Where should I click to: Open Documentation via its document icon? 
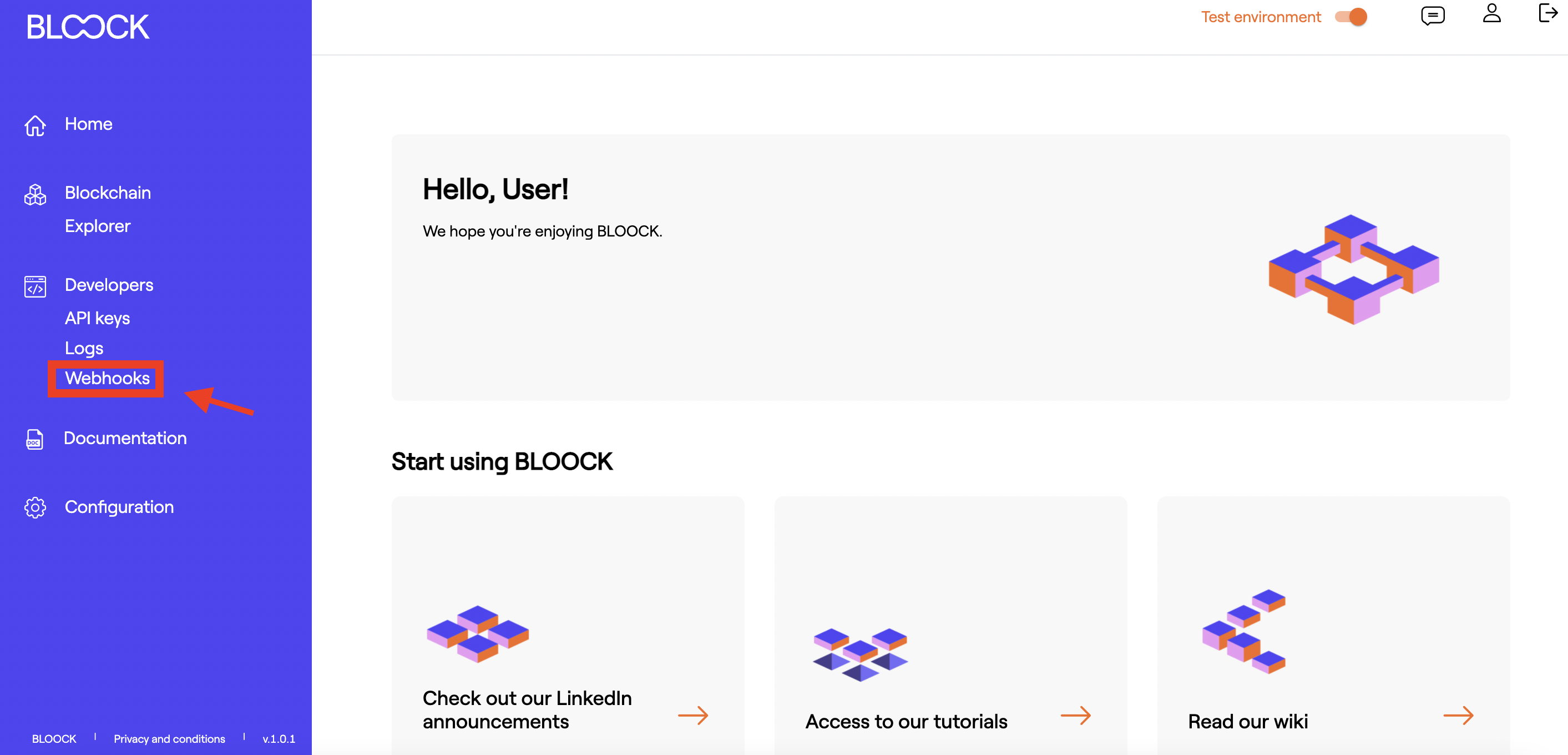pyautogui.click(x=35, y=440)
